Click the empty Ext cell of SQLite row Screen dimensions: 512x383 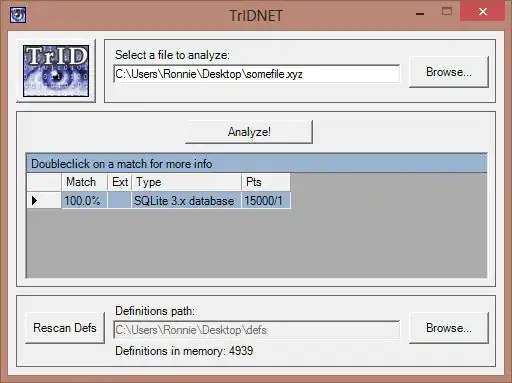[x=120, y=201]
